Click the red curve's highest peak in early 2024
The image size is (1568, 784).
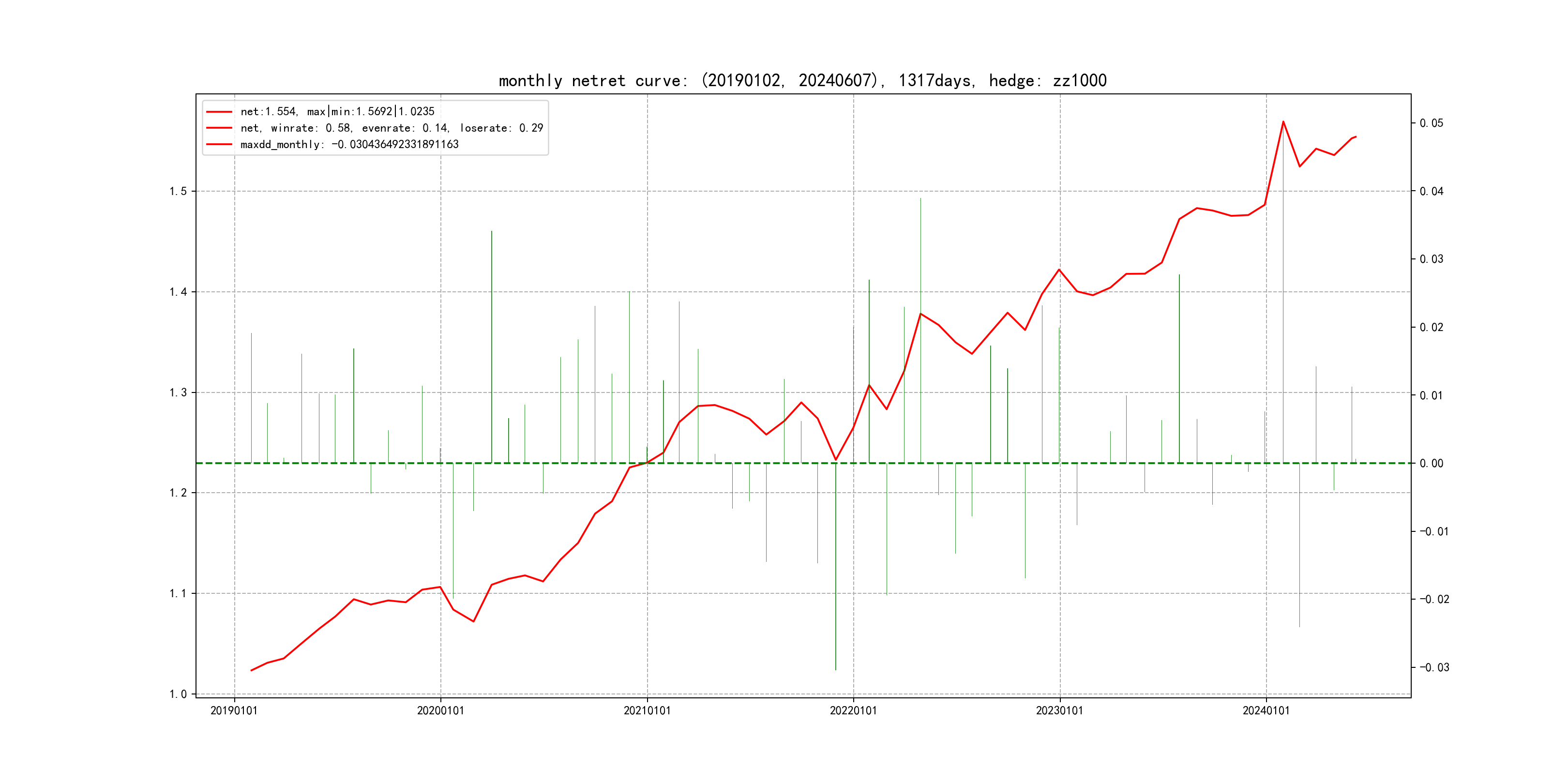[x=1283, y=122]
